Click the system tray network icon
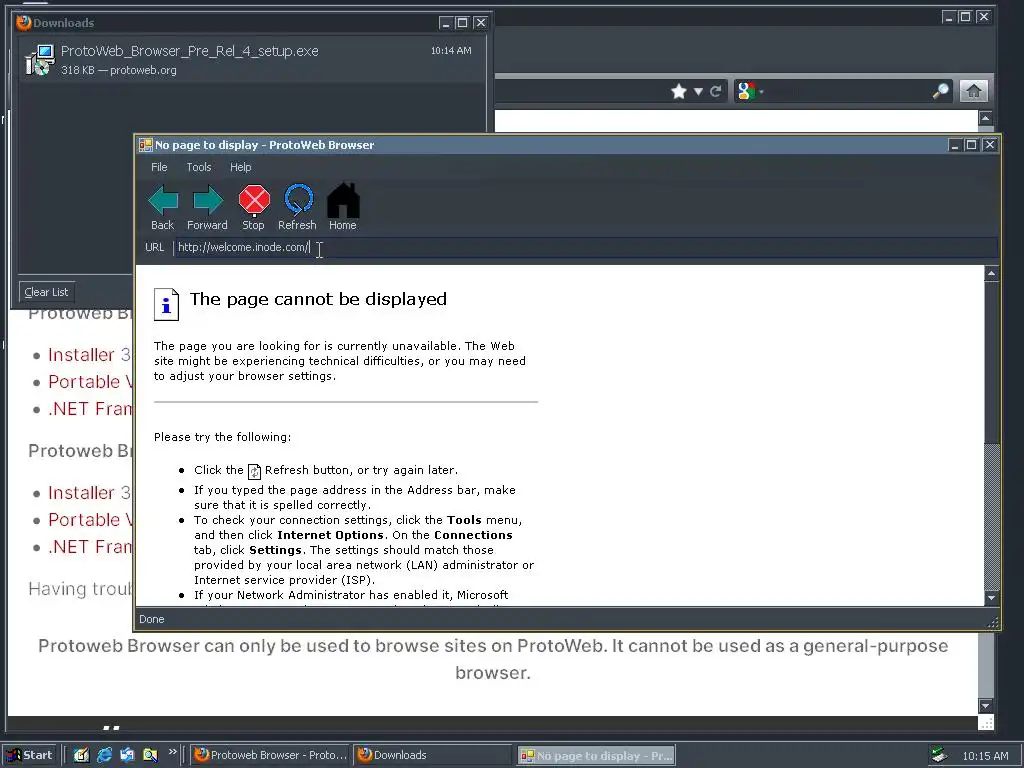The height and width of the screenshot is (768, 1024). coord(939,755)
